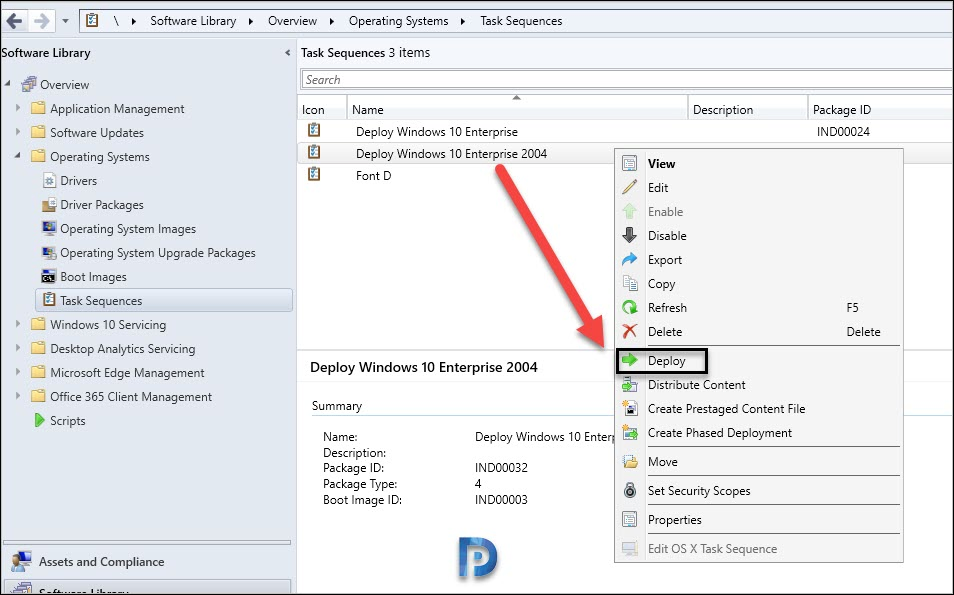Open the navigation history dropdown arrow
954x595 pixels.
[x=65, y=21]
